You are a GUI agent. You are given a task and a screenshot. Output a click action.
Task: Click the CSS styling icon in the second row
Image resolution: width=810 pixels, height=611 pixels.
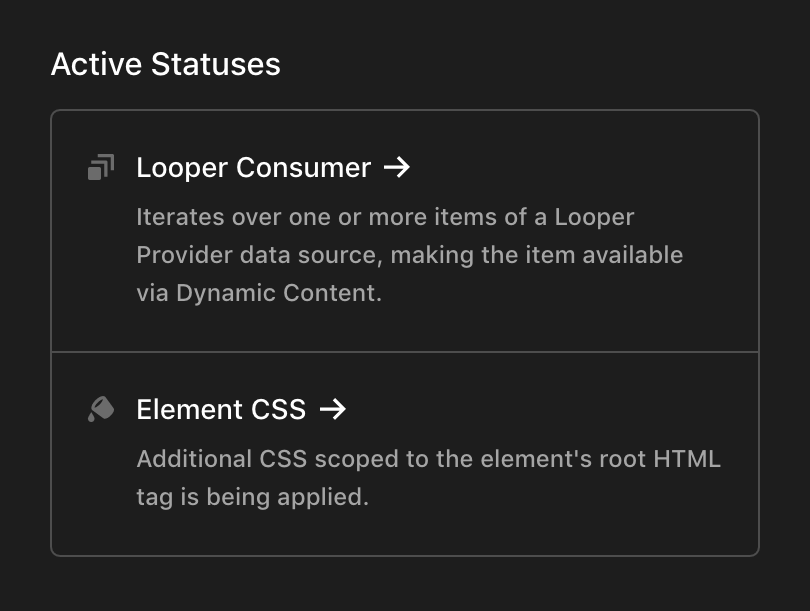click(x=100, y=409)
